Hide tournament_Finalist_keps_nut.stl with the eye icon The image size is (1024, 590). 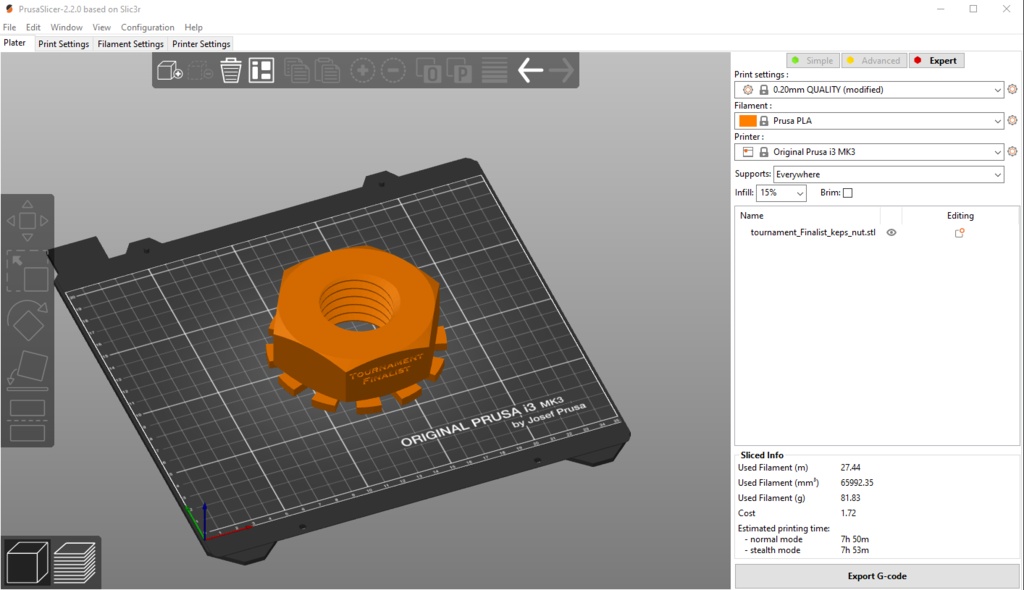(891, 233)
